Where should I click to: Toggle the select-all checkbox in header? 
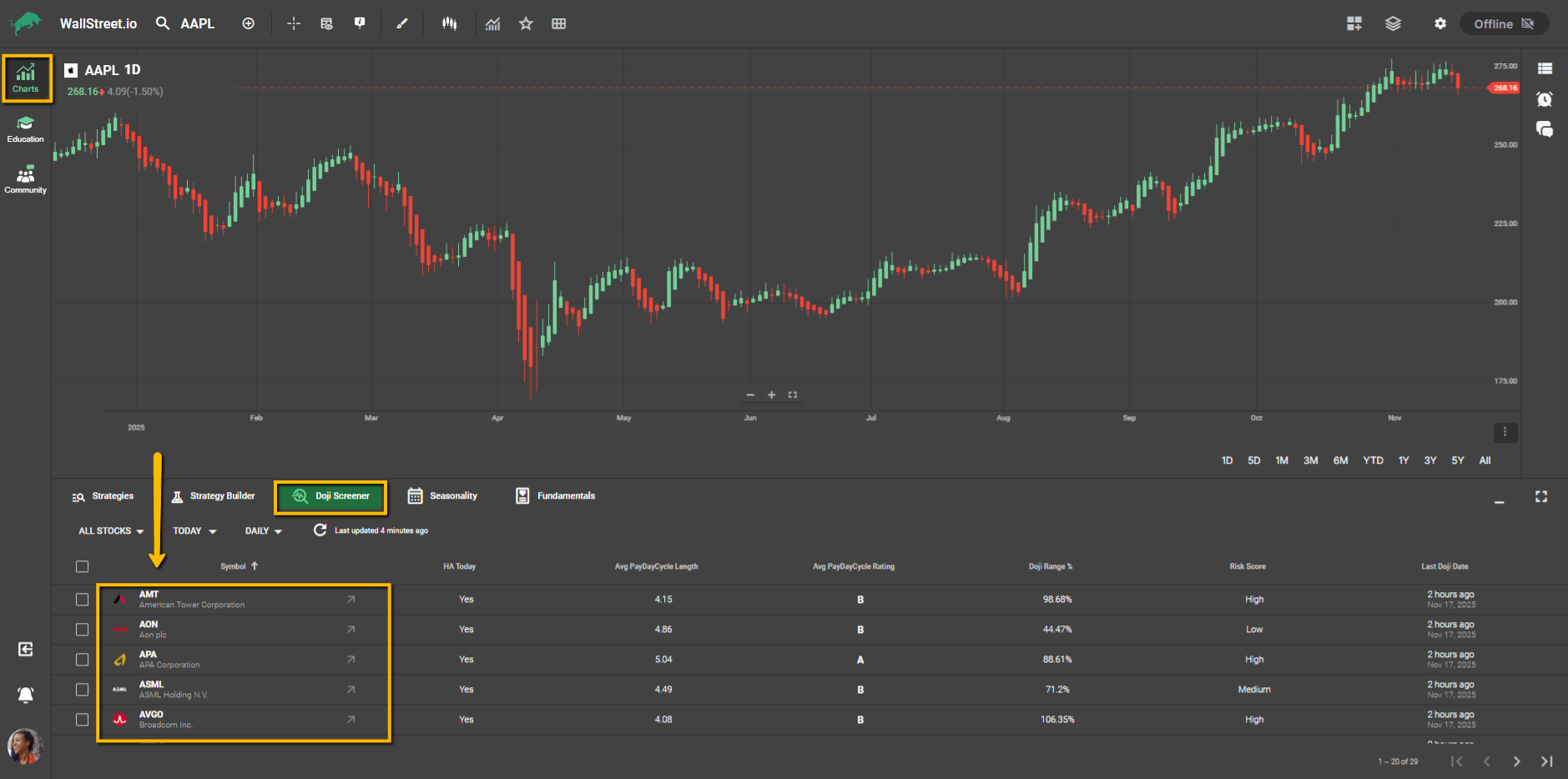click(x=82, y=567)
